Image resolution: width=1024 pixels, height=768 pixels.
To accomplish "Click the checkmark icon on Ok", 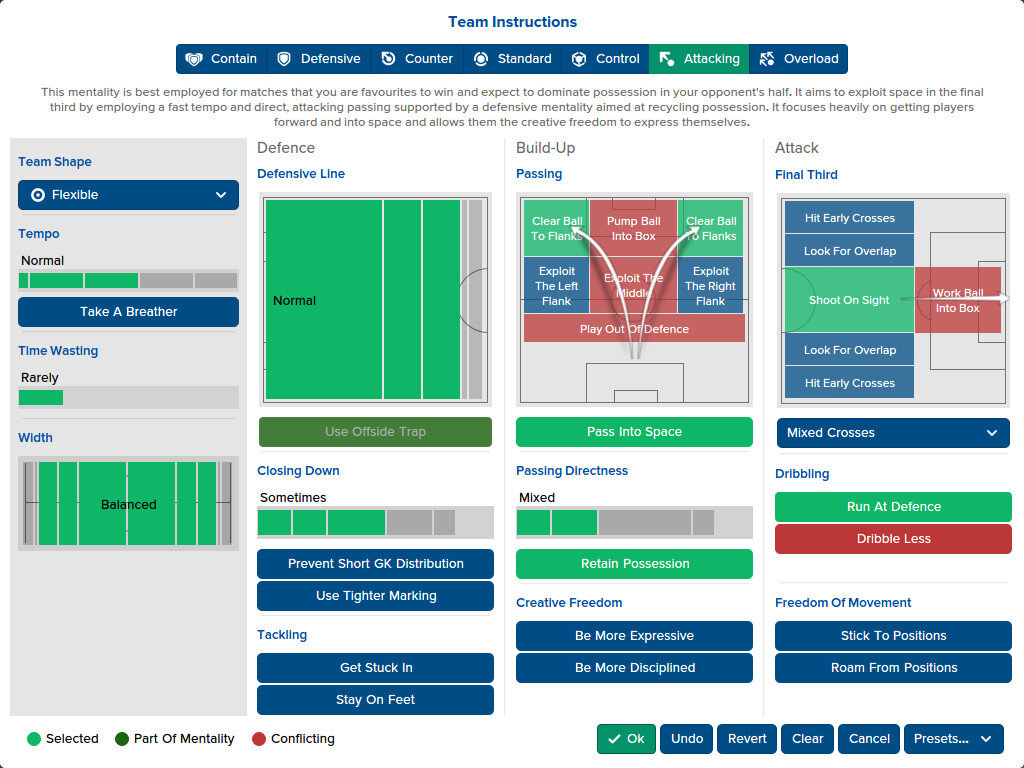I will (614, 739).
